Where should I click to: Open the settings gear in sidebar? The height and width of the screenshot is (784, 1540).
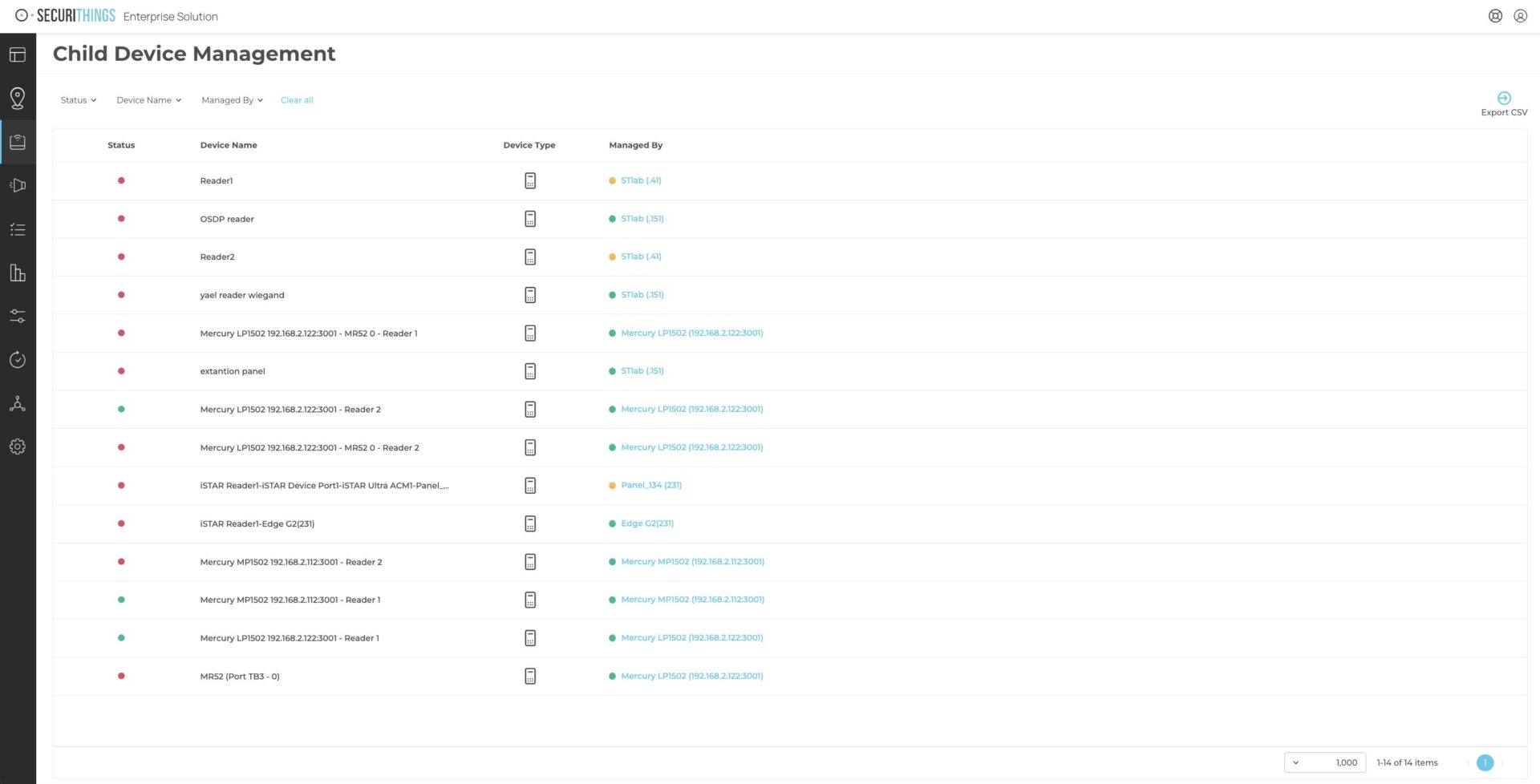tap(18, 447)
